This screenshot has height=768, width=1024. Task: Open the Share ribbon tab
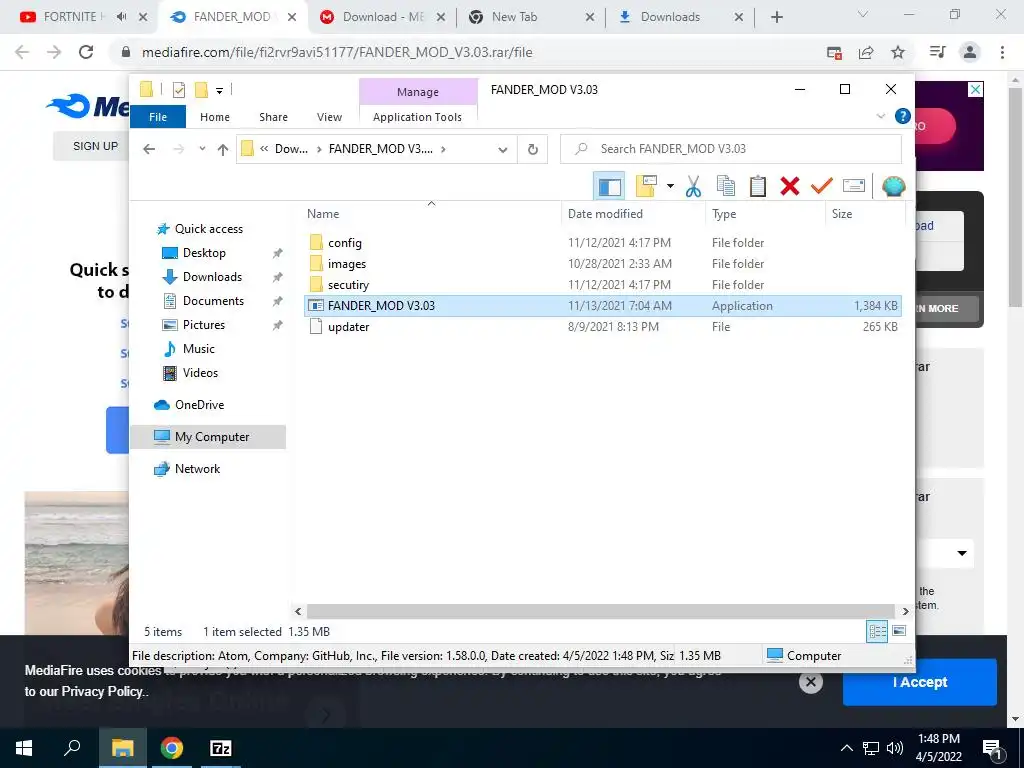(273, 117)
